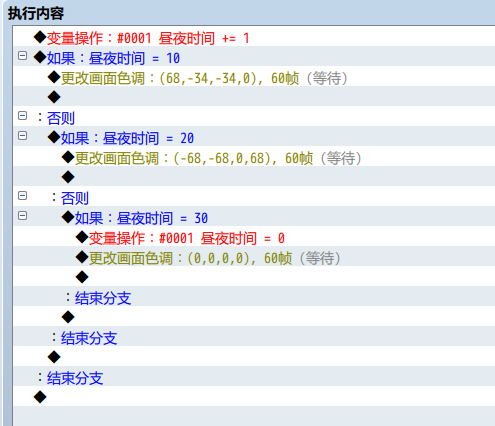
Task: Collapse the 如果:昼夜时间 = 20 branch
Action: (22, 136)
